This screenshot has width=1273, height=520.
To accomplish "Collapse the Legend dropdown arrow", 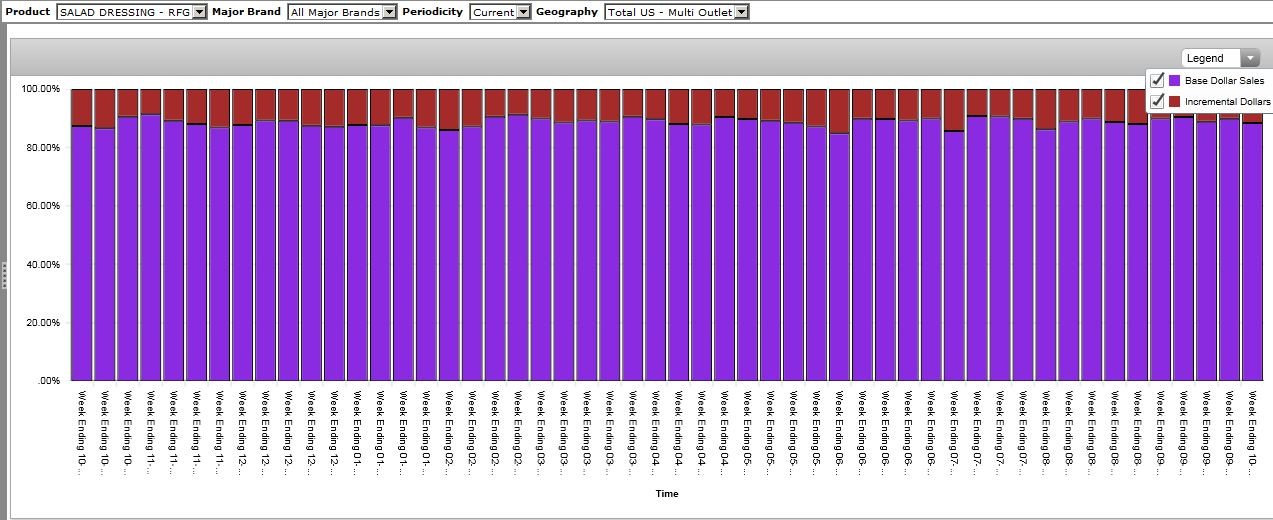I will point(1250,58).
